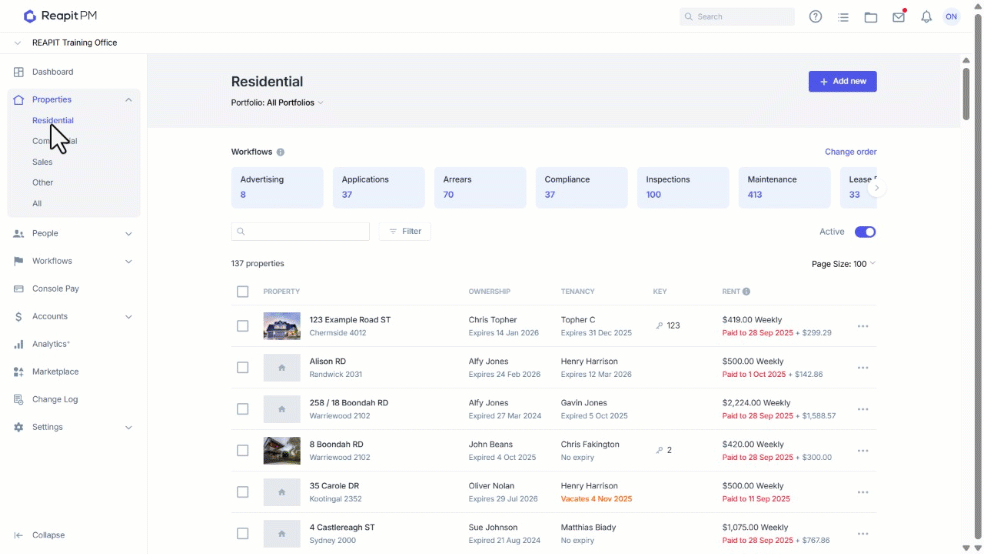Viewport: 984px width, 554px height.
Task: Open the task list icon in top bar
Action: pos(843,18)
